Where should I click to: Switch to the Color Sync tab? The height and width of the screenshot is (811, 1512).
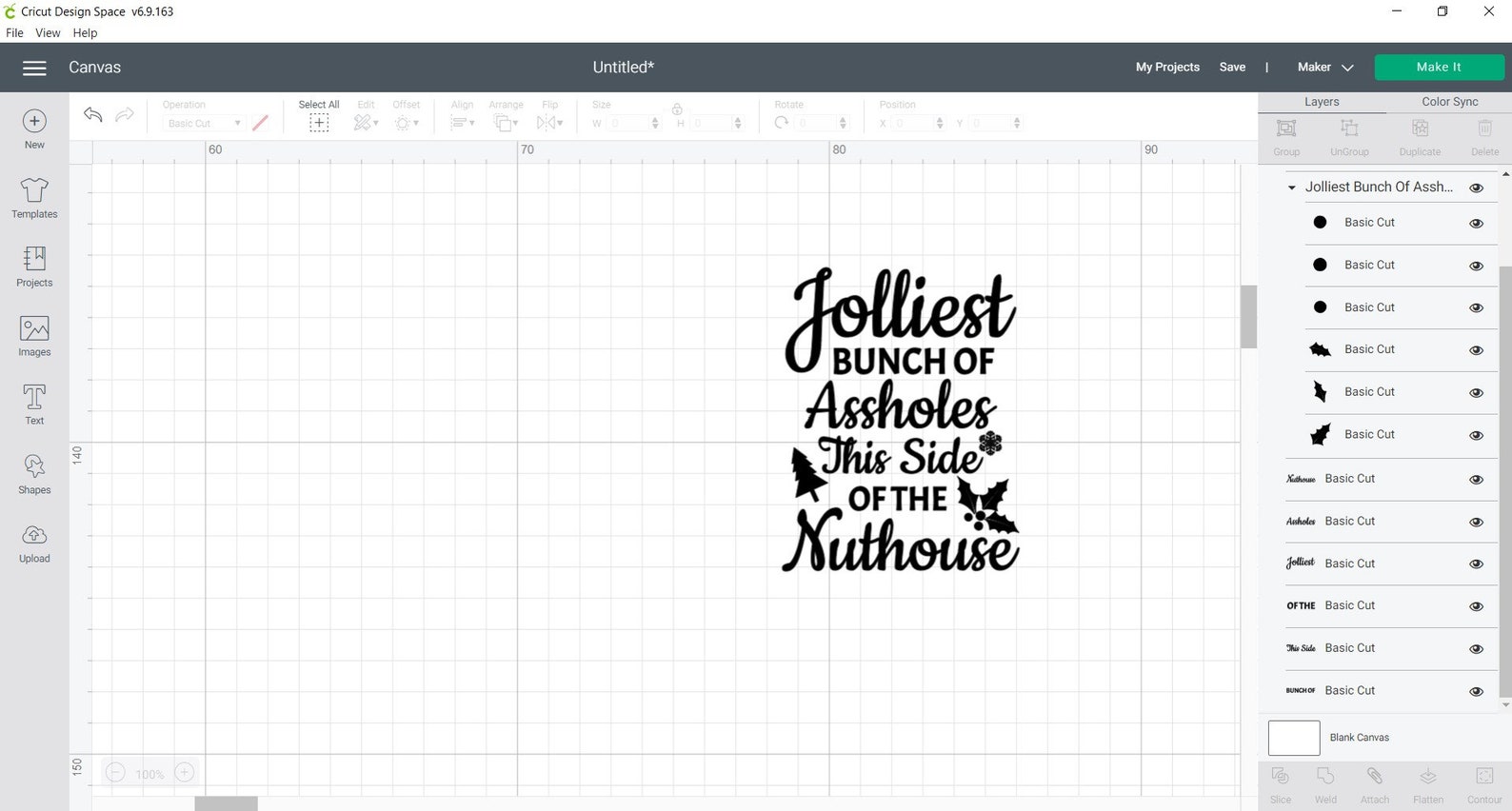tap(1449, 102)
